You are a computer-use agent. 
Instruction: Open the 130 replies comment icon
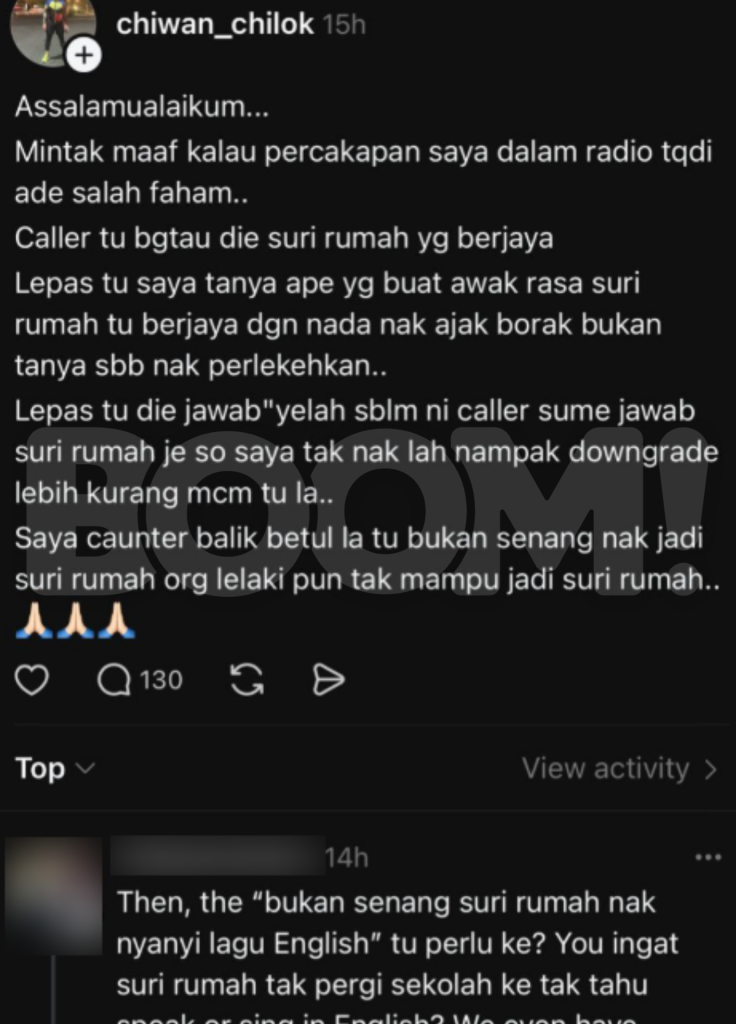click(x=114, y=680)
